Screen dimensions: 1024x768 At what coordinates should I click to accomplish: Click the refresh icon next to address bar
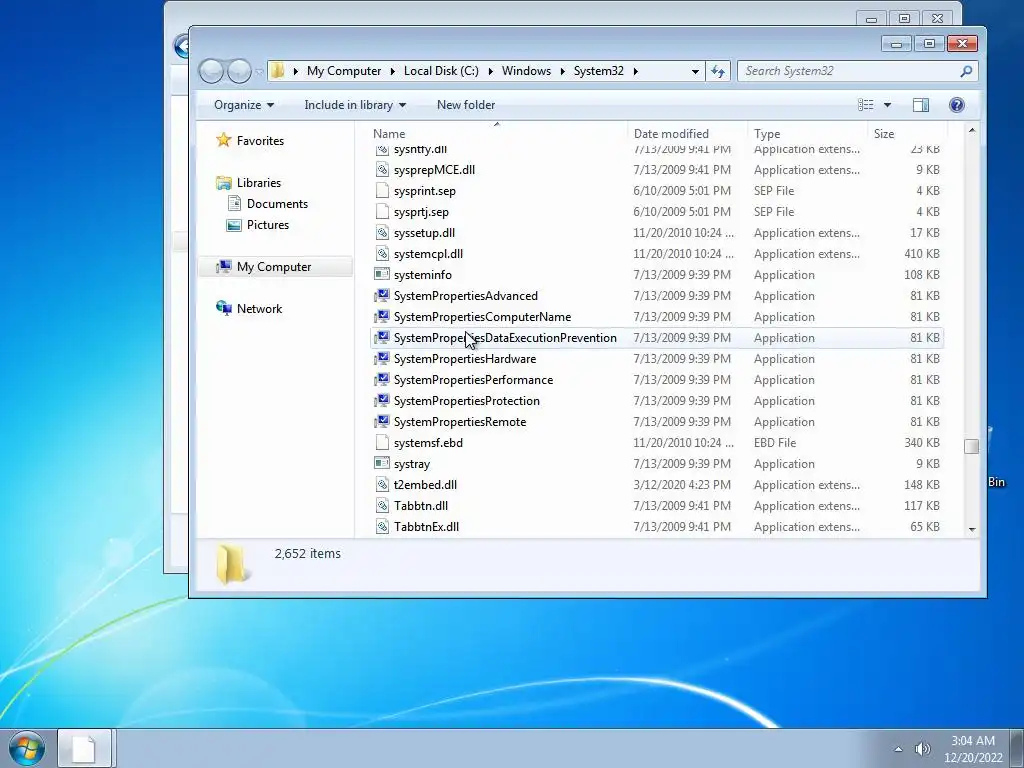tap(718, 71)
